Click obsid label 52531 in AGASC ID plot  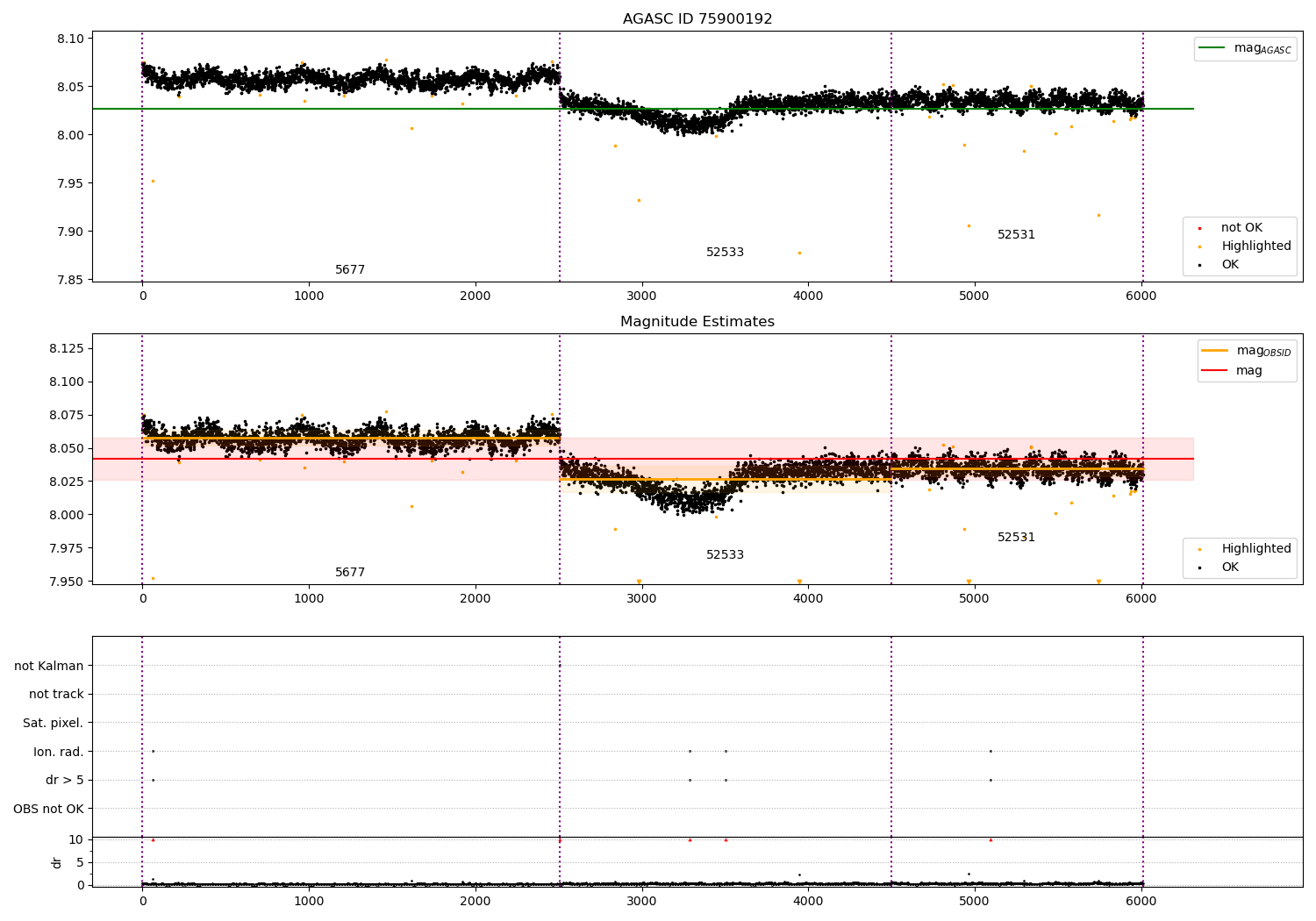[x=1017, y=235]
